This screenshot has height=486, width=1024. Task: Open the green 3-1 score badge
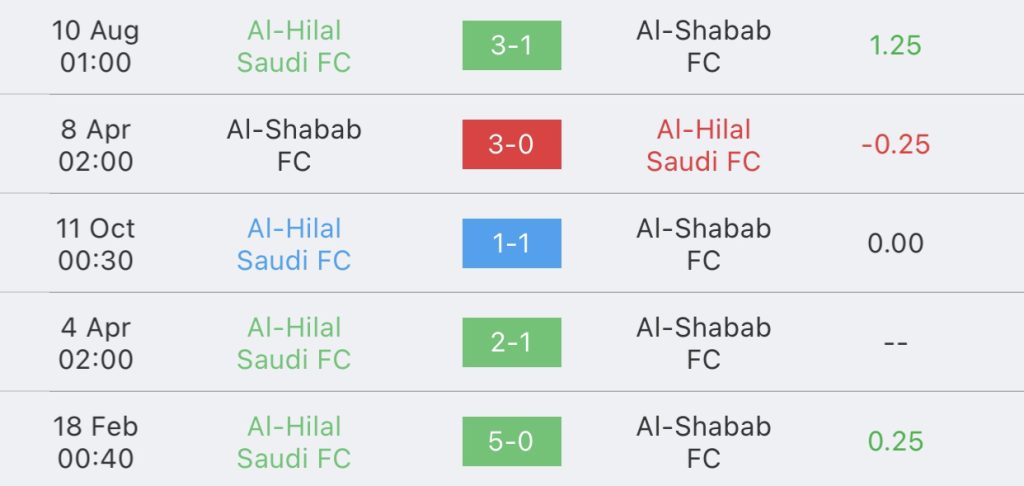click(x=511, y=45)
